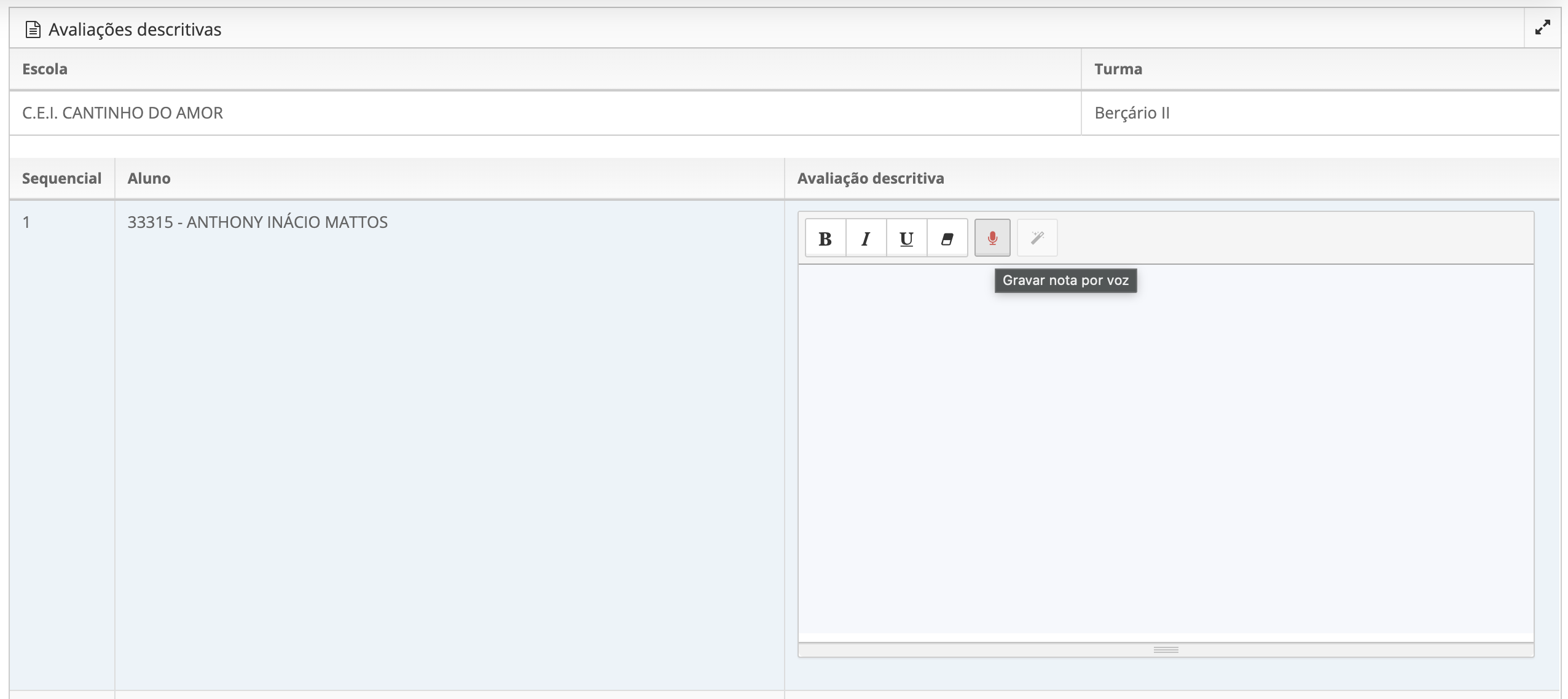
Task: Toggle bold formatting in editor
Action: (x=825, y=238)
